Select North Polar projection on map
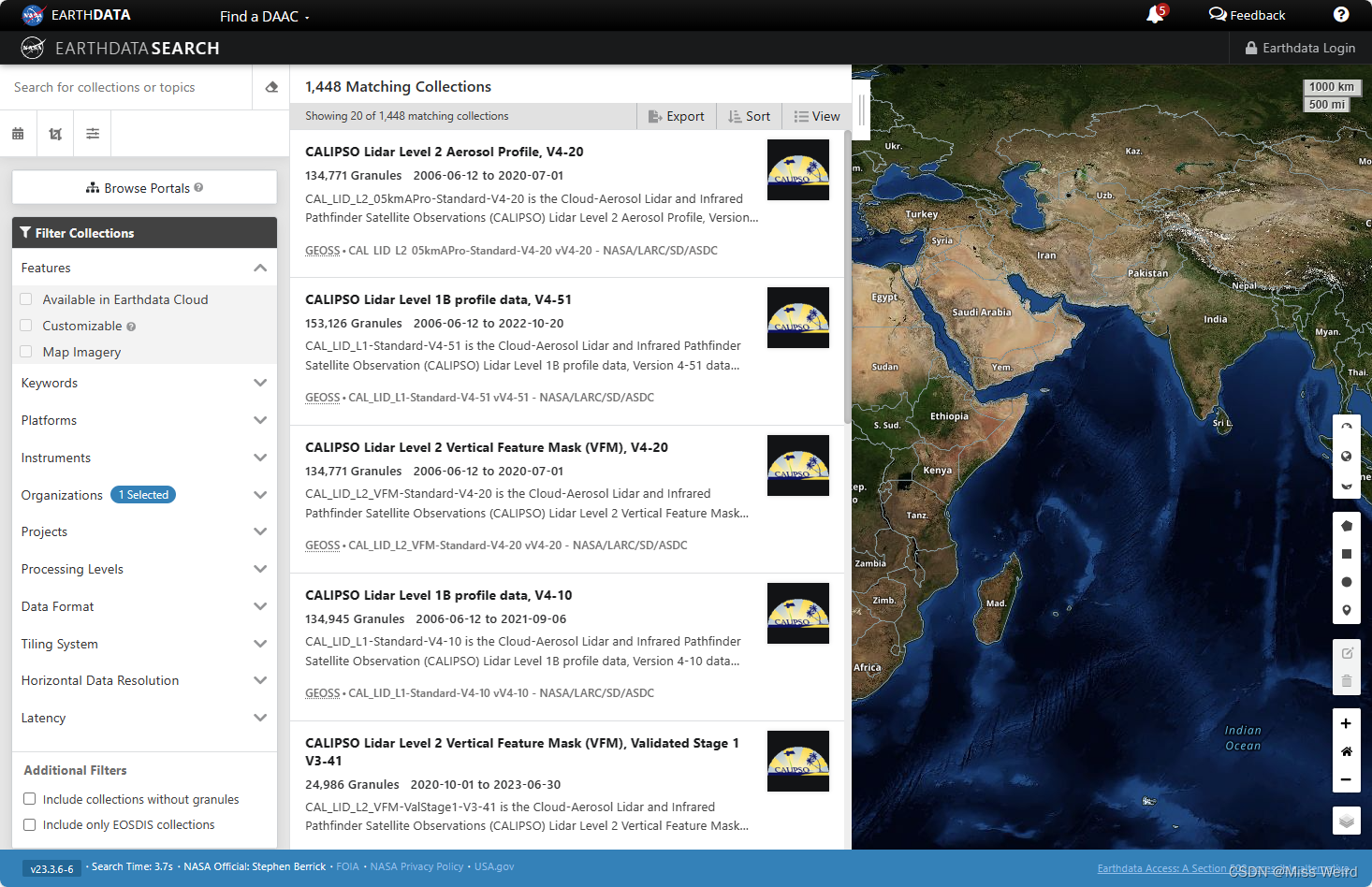The width and height of the screenshot is (1372, 887). point(1347,427)
